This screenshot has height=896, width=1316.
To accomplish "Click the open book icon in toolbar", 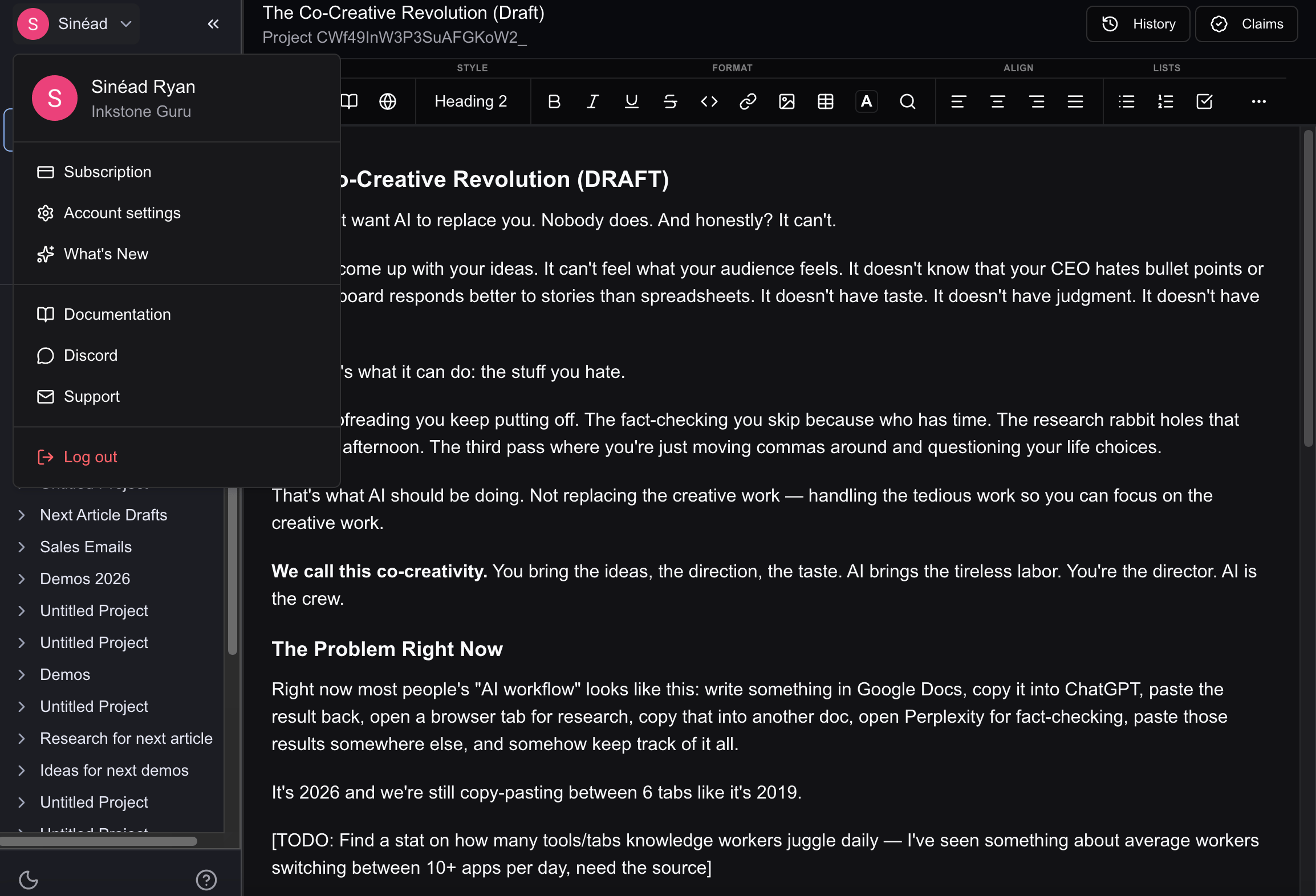I will pyautogui.click(x=349, y=101).
